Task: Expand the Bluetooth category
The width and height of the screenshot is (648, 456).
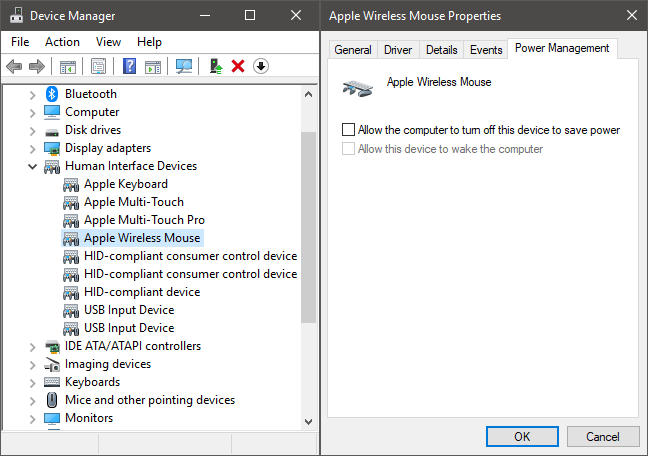Action: coord(33,95)
